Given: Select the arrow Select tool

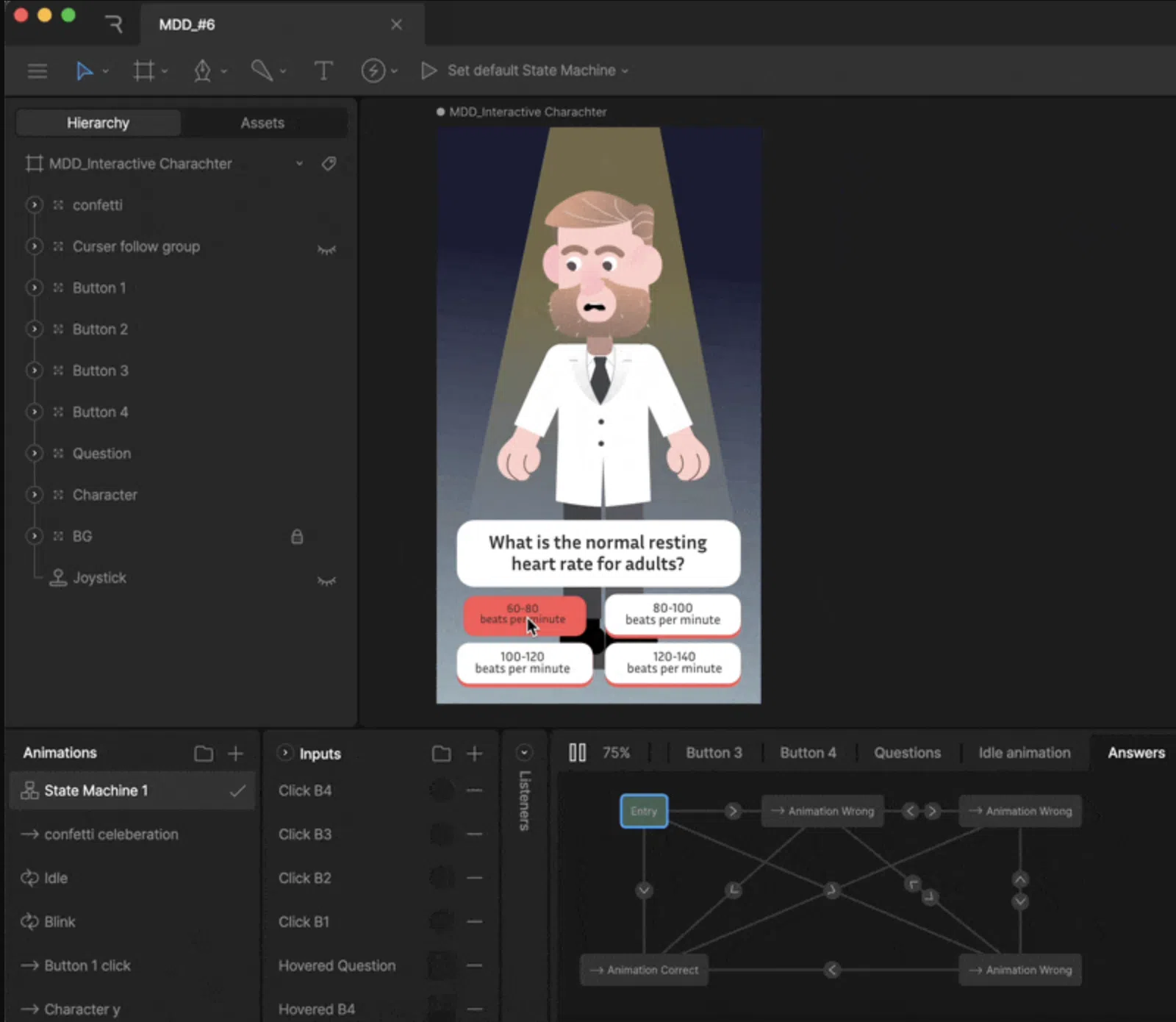Looking at the screenshot, I should (x=85, y=71).
